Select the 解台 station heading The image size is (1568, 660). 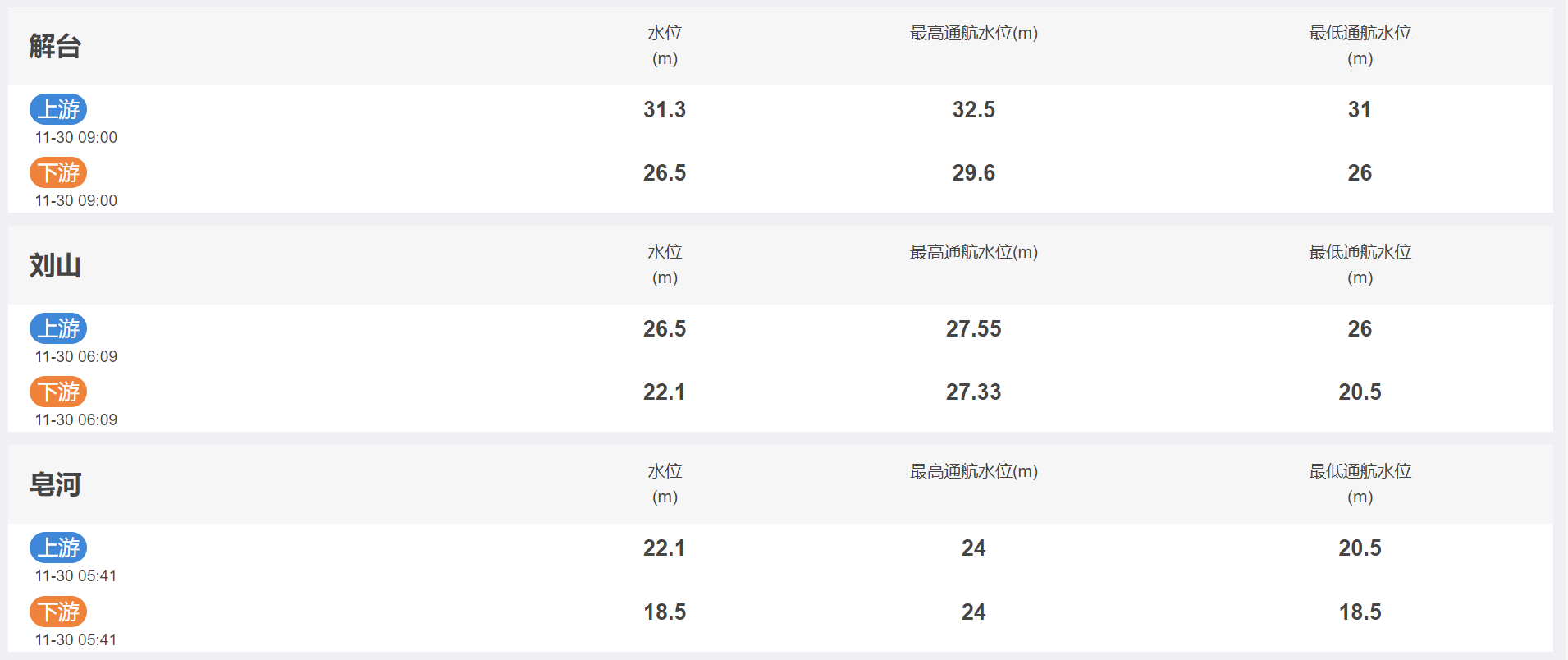coord(55,46)
